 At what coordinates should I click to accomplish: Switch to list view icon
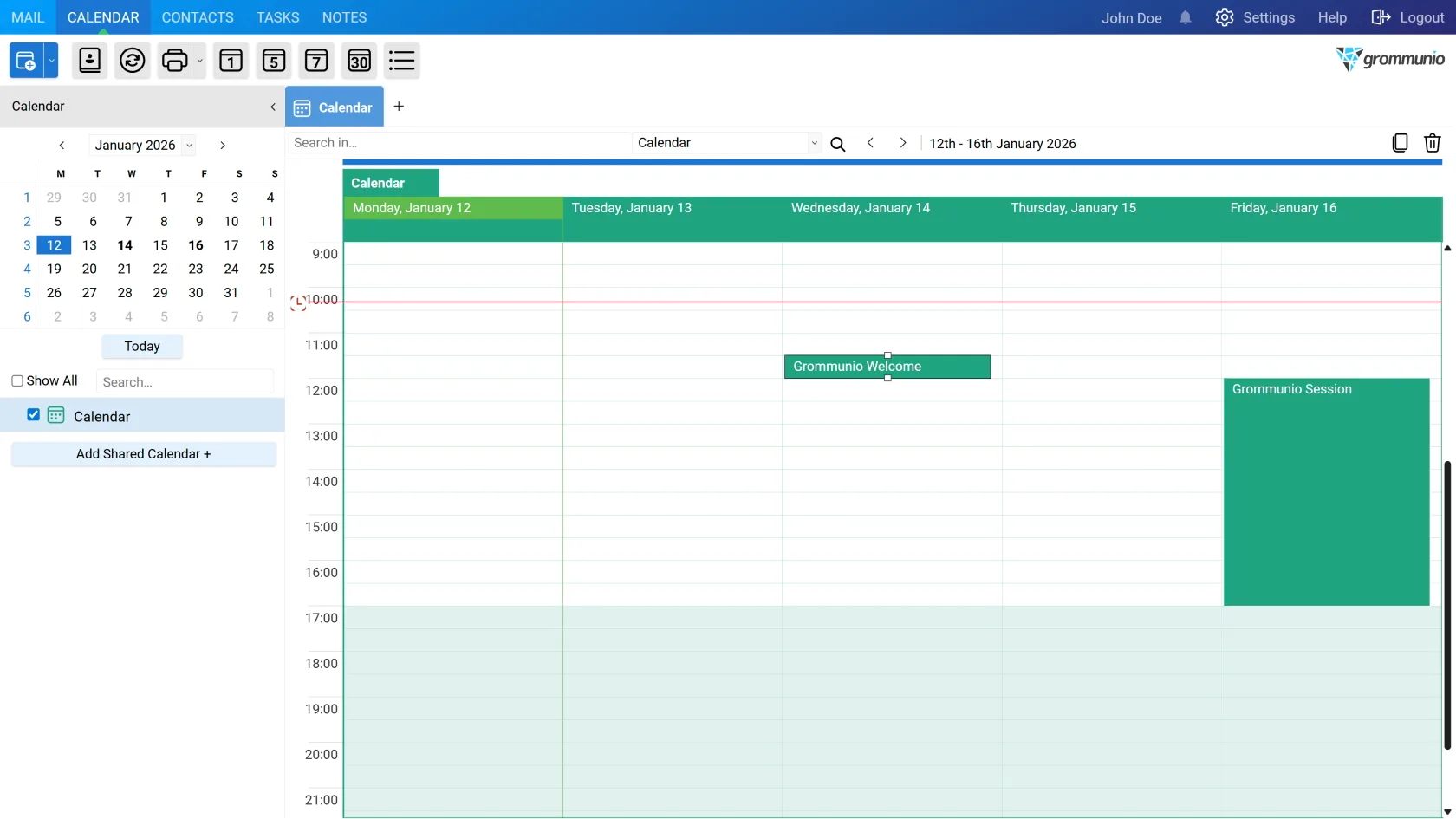click(x=402, y=61)
